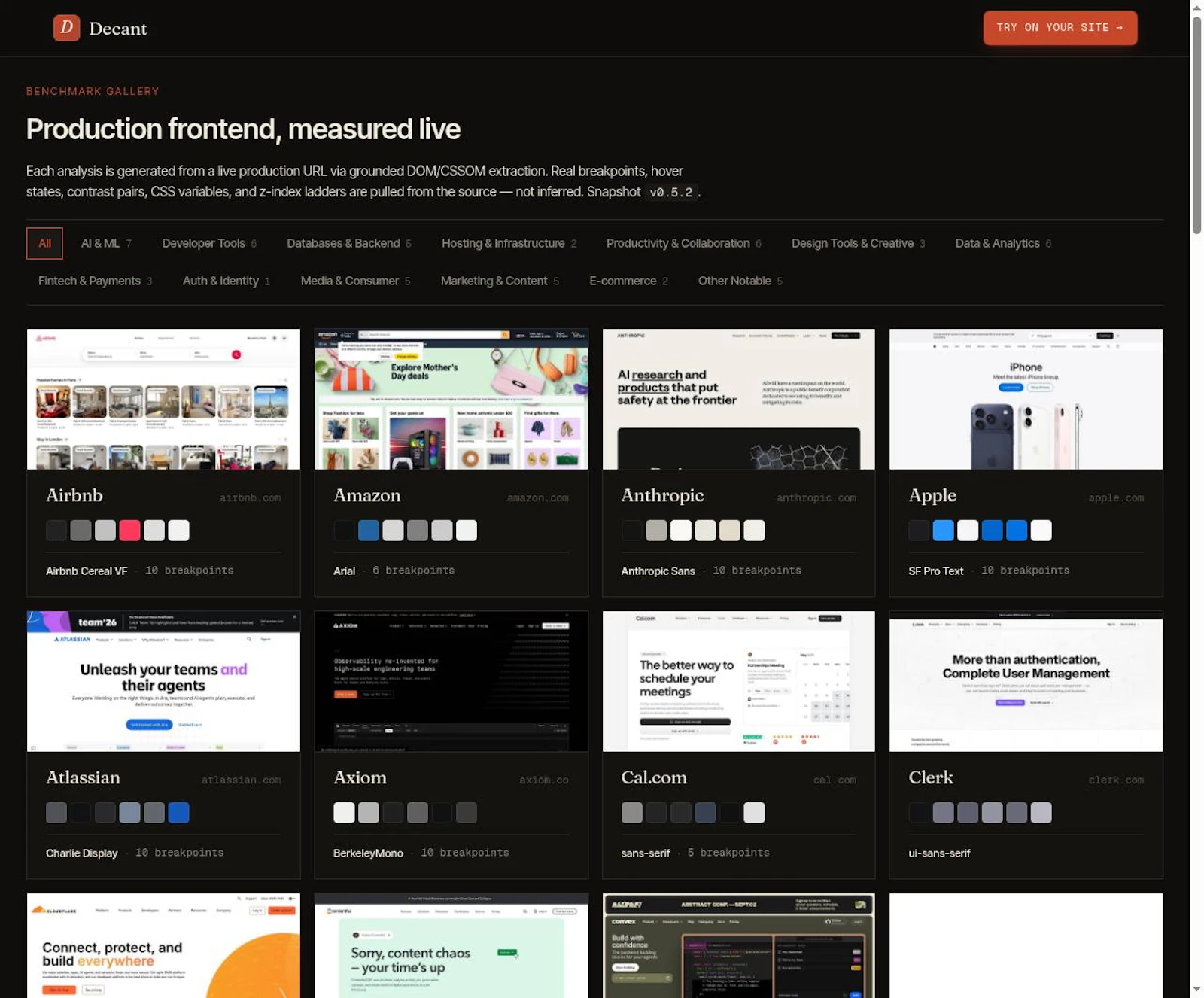Click the BerkeleyMono font label
Viewport: 1204px width, 998px height.
tap(368, 853)
